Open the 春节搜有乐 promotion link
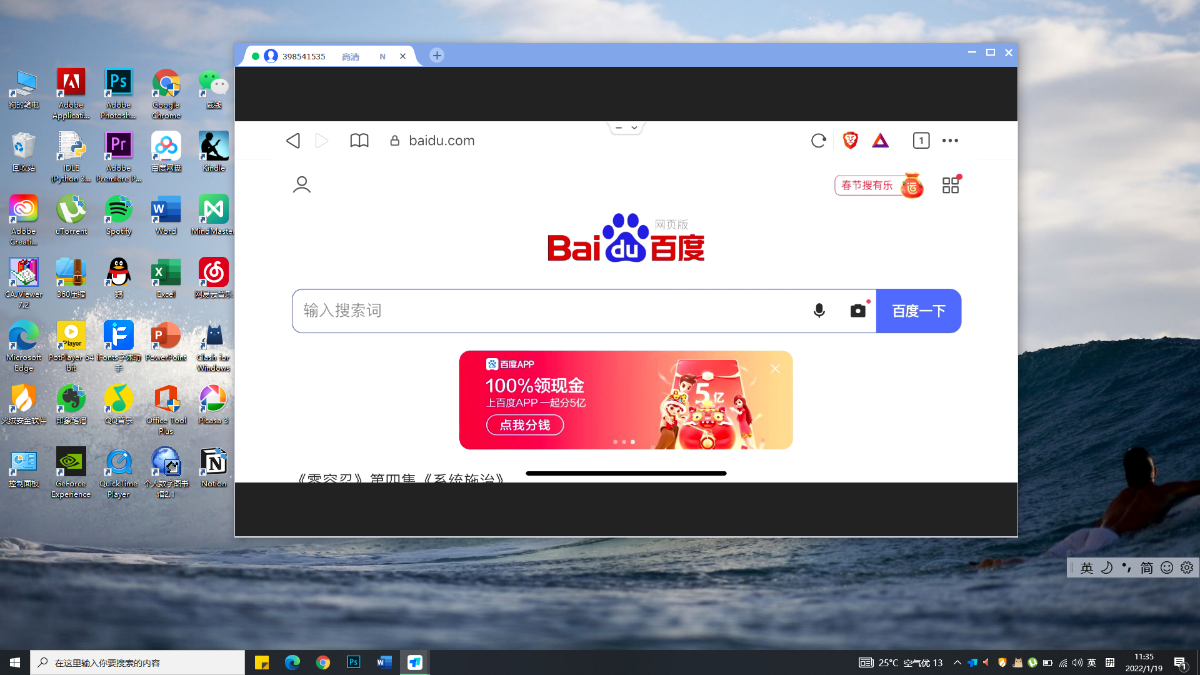Screen dimensions: 1200x675 point(880,185)
